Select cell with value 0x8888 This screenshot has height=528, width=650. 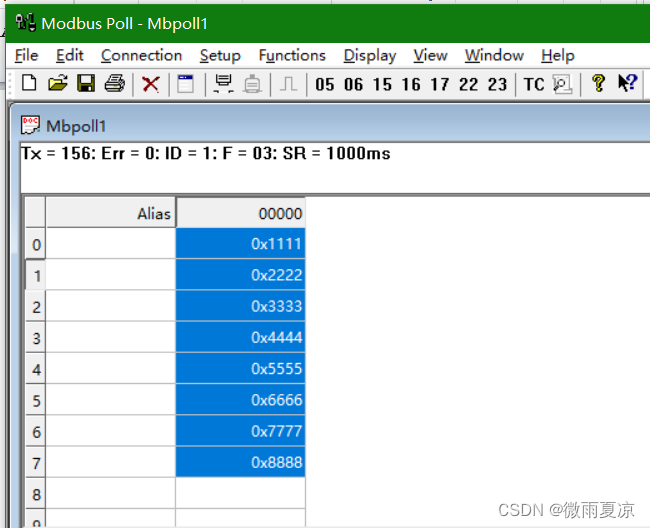pyautogui.click(x=240, y=462)
